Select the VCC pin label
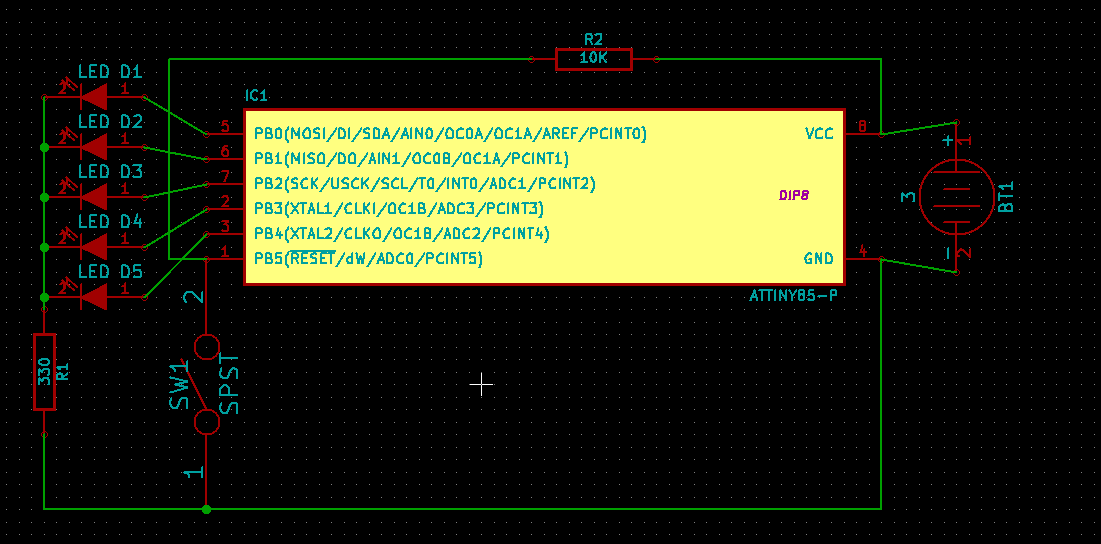The width and height of the screenshot is (1101, 544). 818,134
